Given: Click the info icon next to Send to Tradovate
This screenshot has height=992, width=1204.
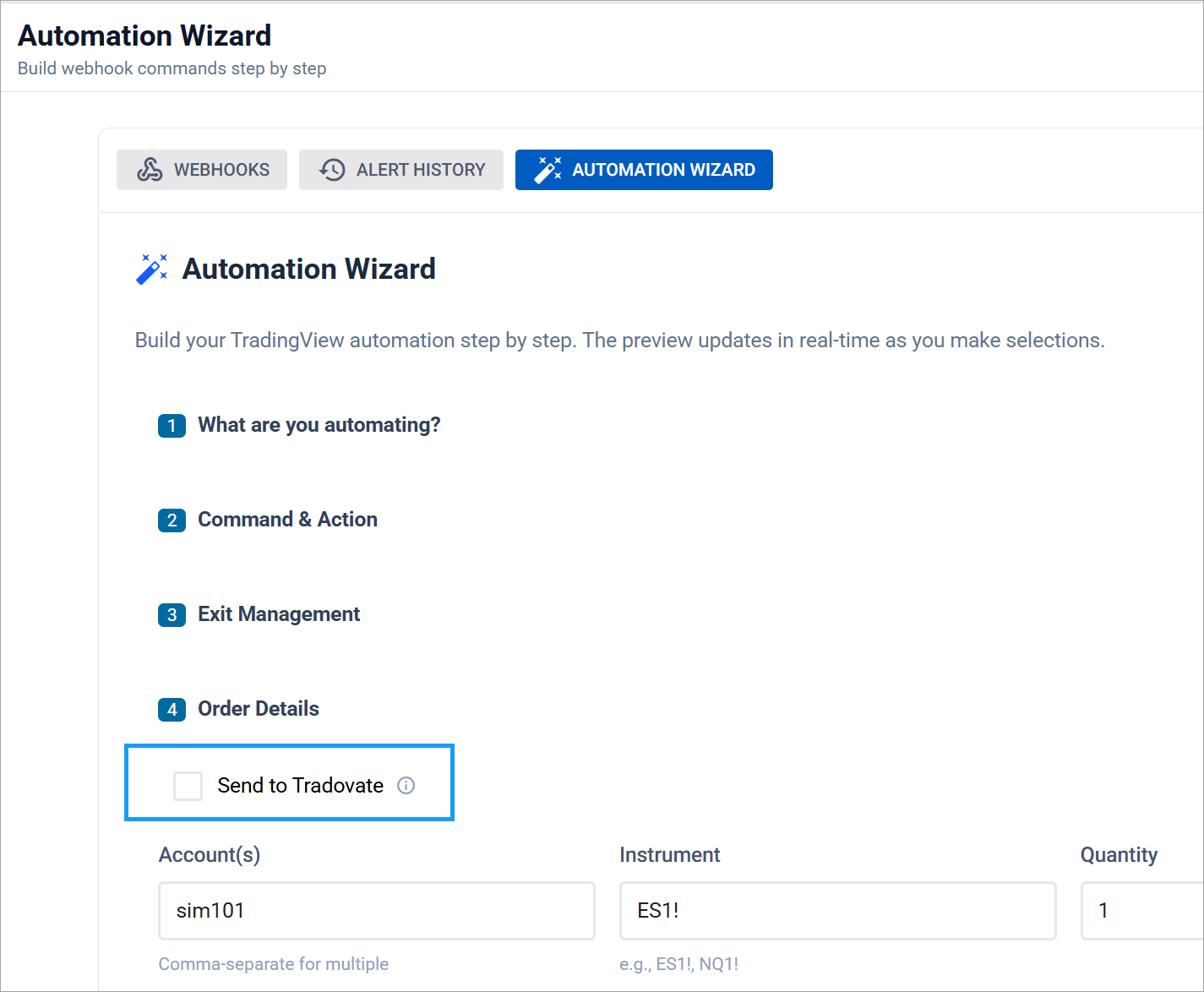Looking at the screenshot, I should coord(406,786).
